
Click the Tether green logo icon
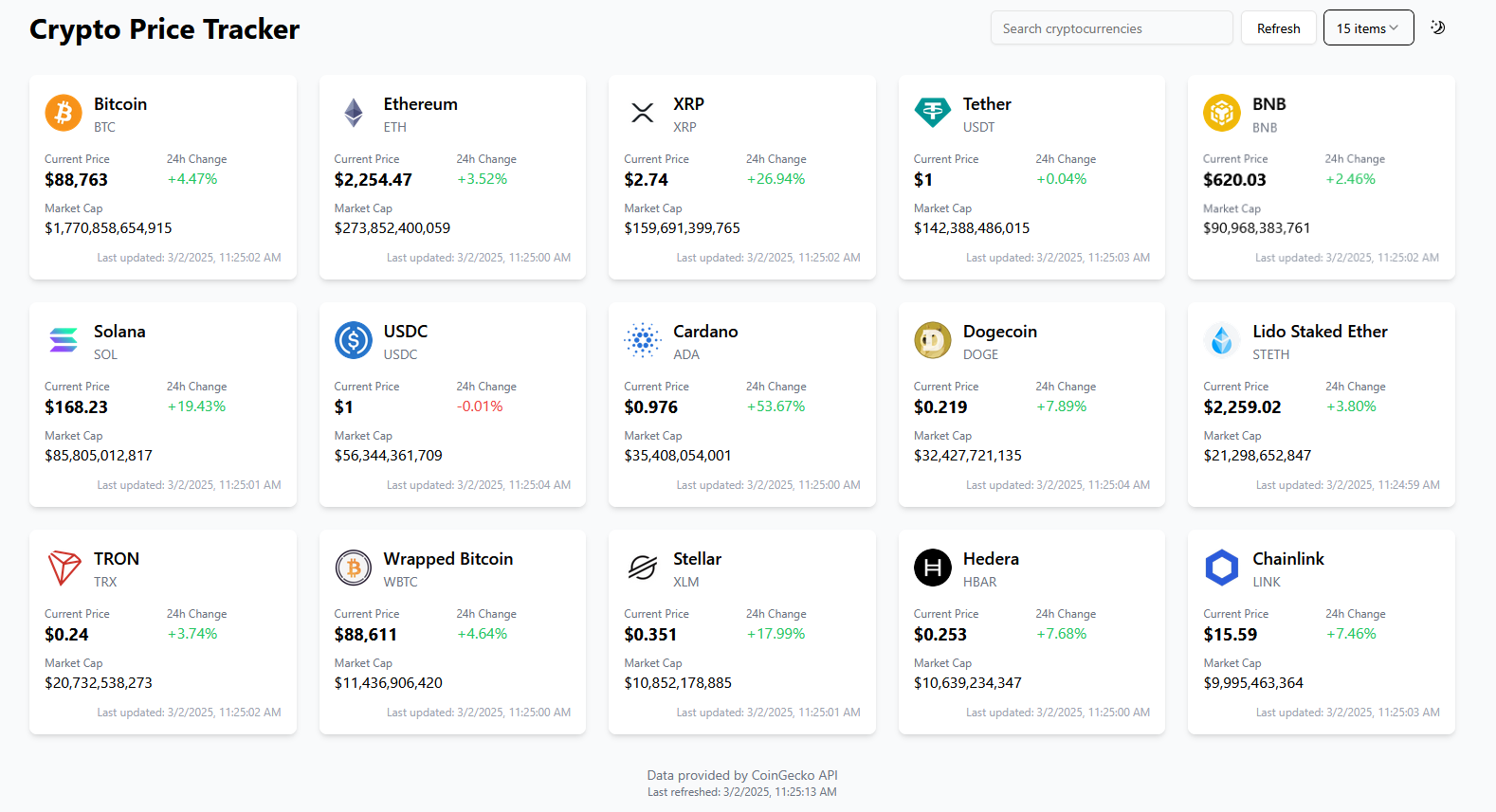tap(933, 113)
